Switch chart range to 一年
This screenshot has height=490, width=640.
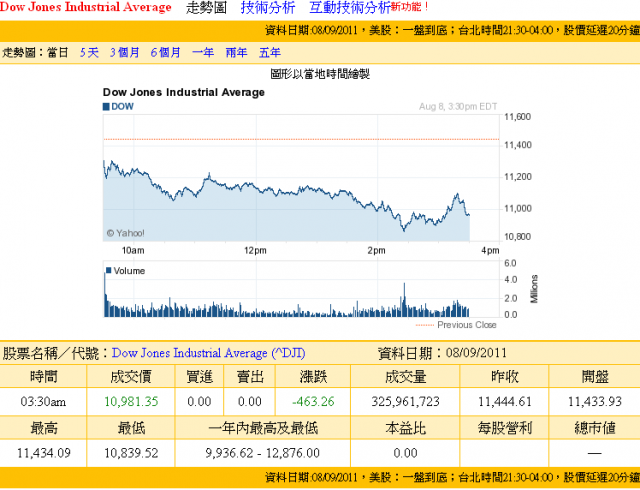pos(203,53)
